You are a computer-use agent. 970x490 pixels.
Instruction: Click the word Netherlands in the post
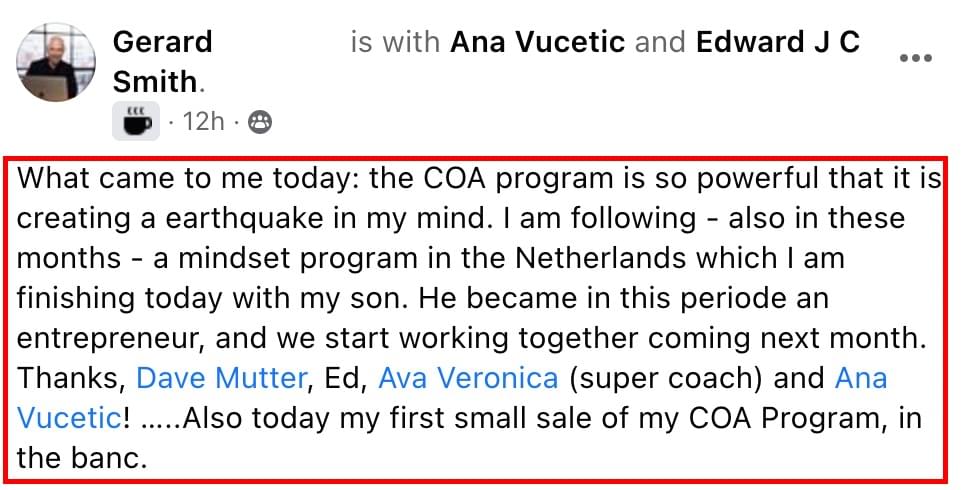click(600, 258)
